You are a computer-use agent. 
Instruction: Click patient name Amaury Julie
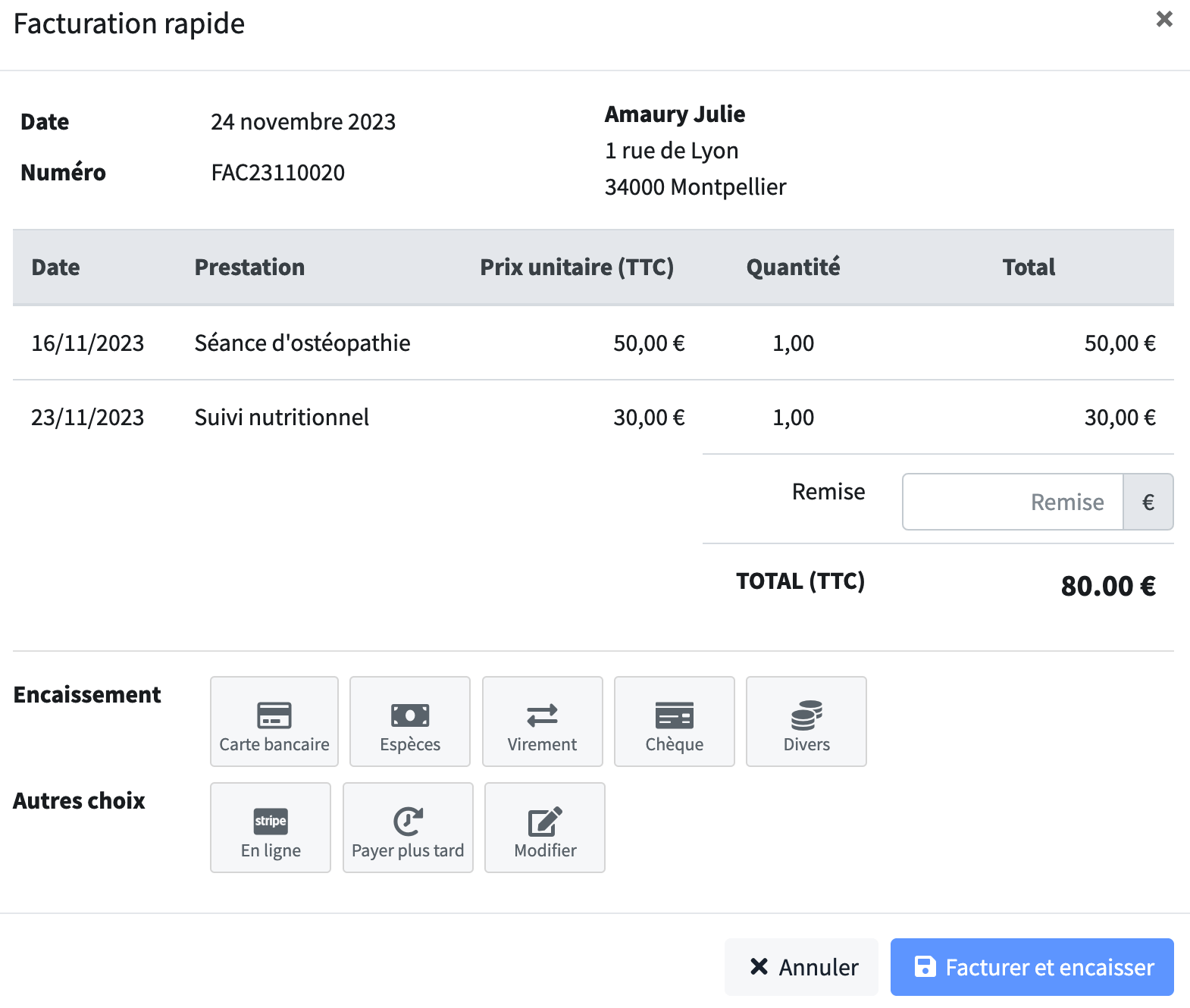click(675, 114)
